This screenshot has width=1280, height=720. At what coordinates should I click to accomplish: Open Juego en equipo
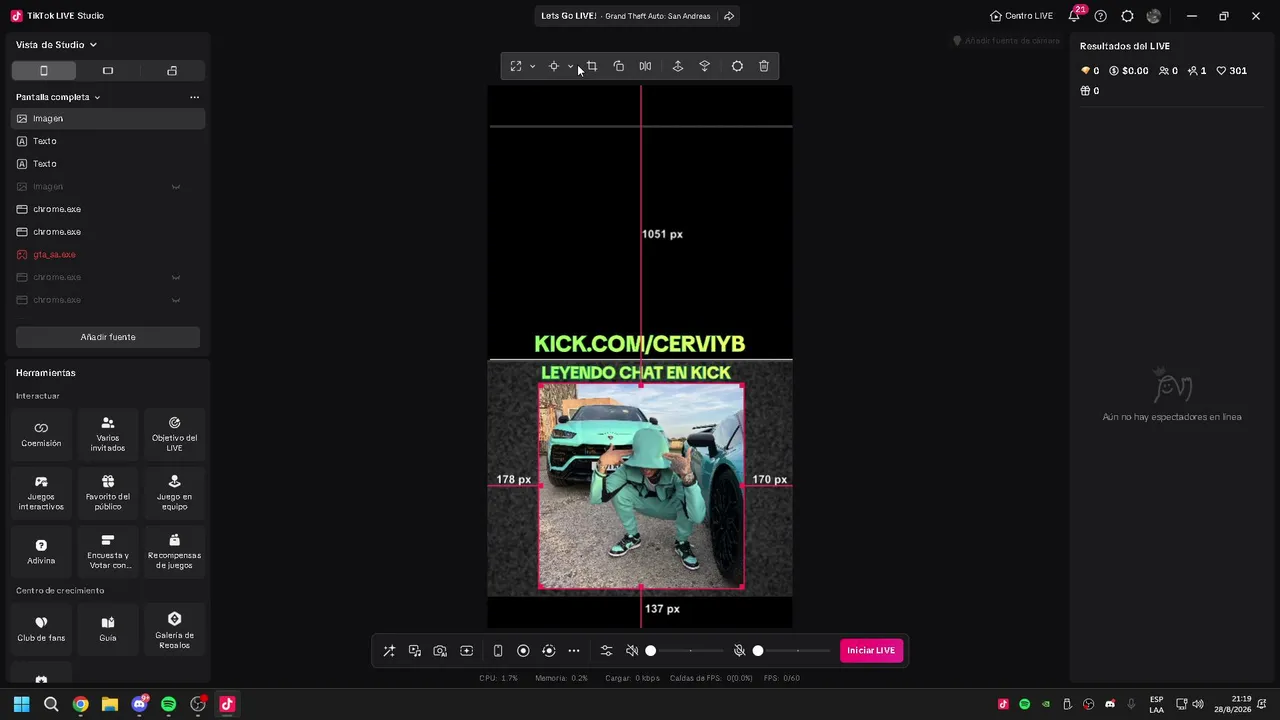click(x=174, y=493)
